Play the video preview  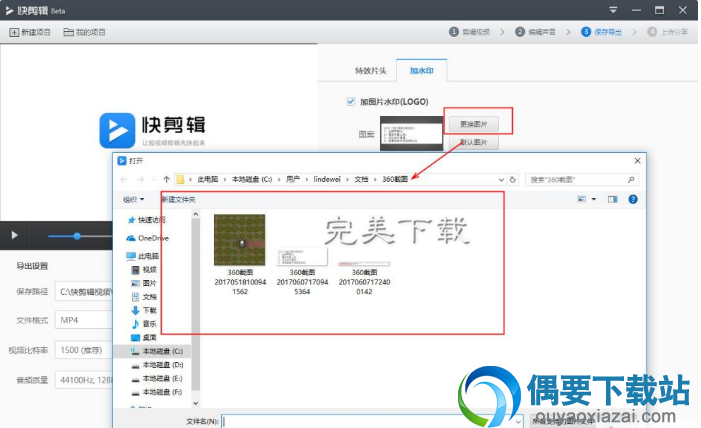click(x=14, y=235)
